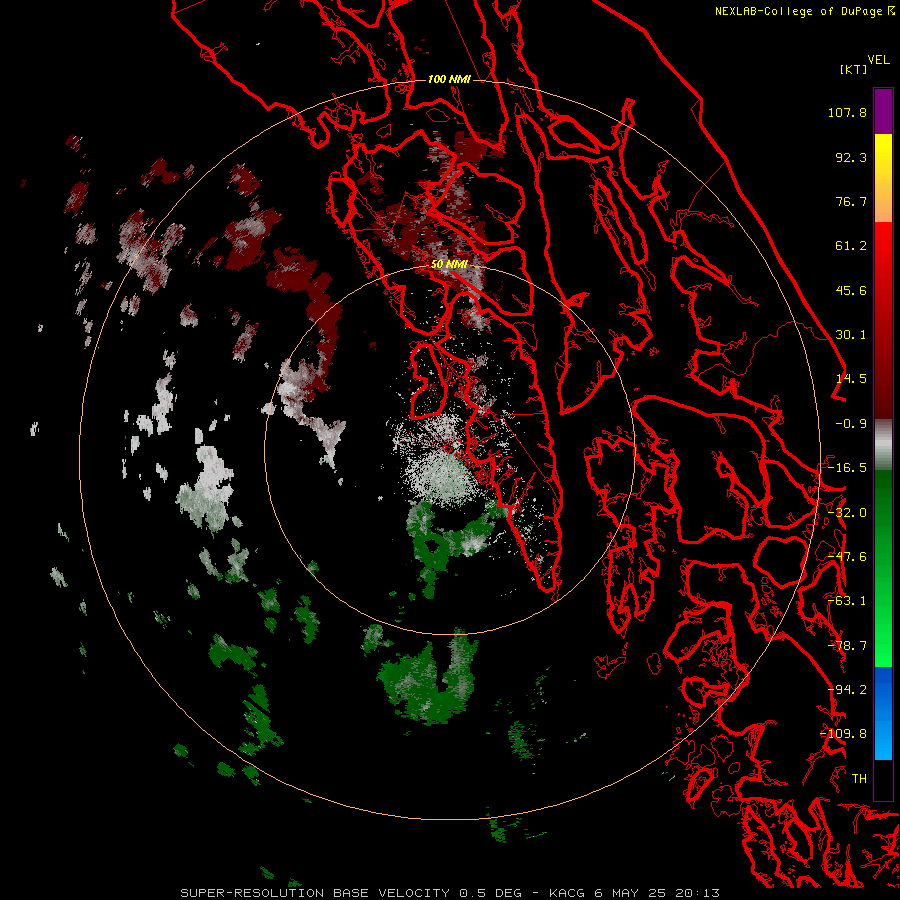Select the 61.2 legend value
900x900 pixels.
pyautogui.click(x=851, y=246)
